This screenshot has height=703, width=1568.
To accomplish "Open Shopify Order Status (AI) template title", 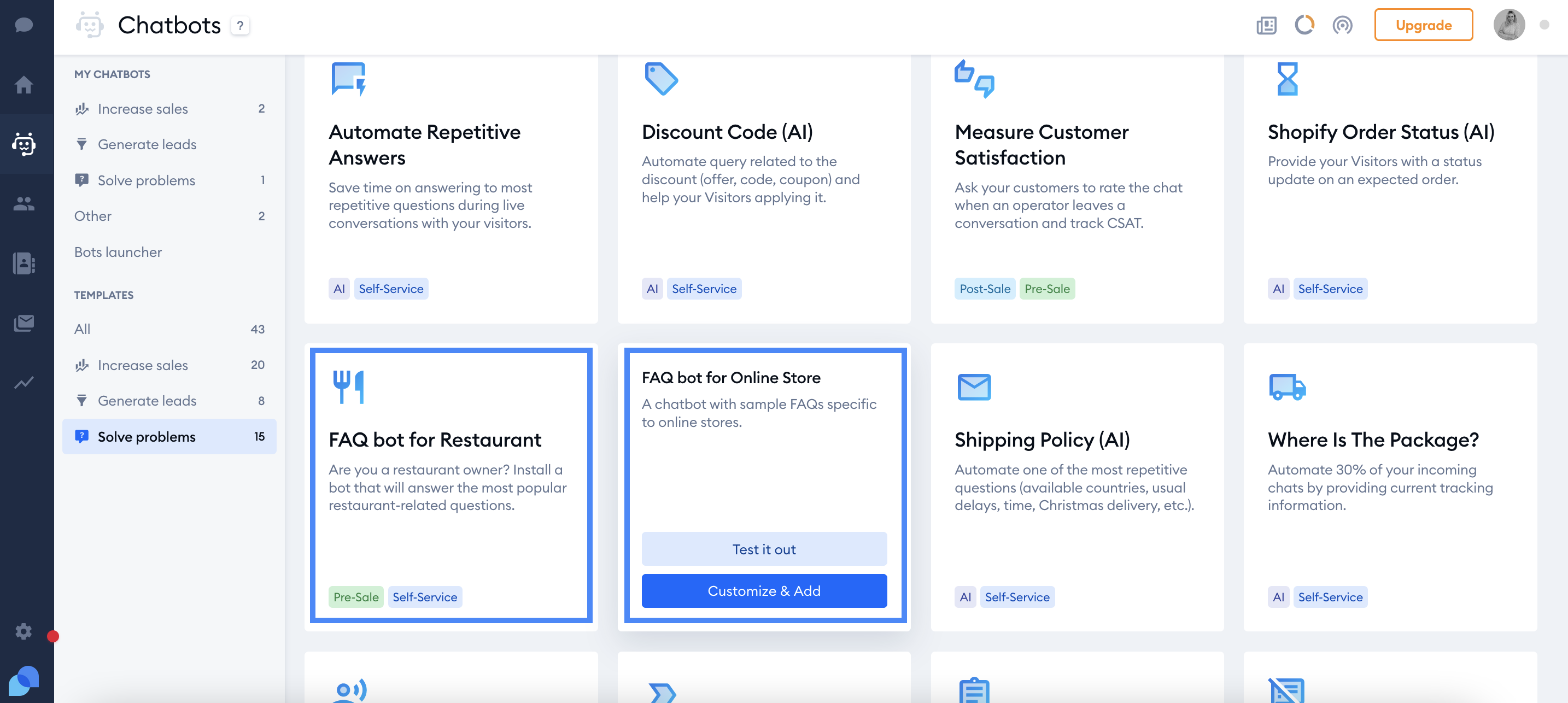I will [x=1380, y=132].
